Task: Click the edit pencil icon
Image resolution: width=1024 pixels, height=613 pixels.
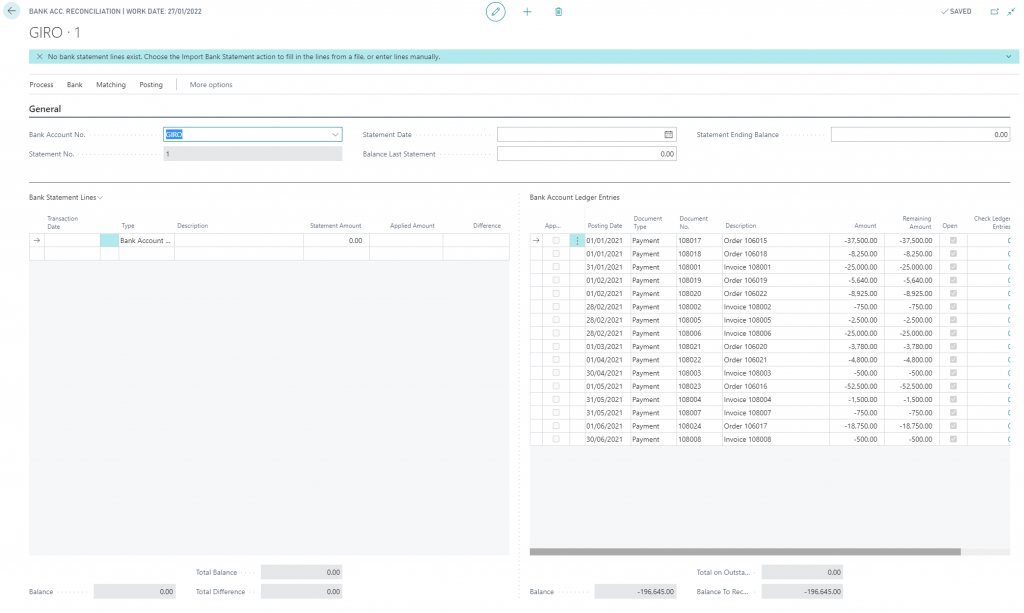Action: tap(496, 12)
